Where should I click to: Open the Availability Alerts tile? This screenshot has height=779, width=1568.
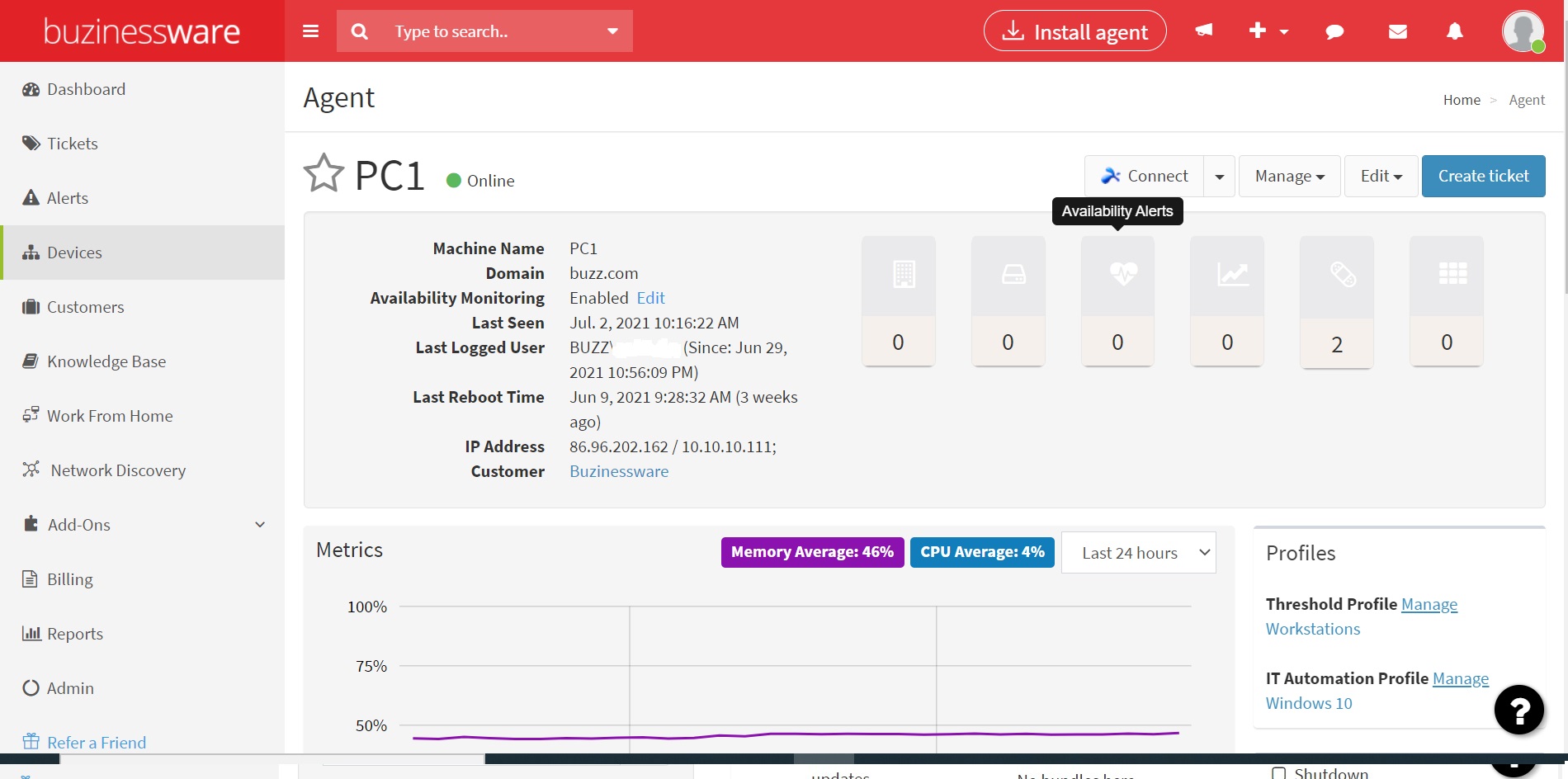[x=1117, y=301]
